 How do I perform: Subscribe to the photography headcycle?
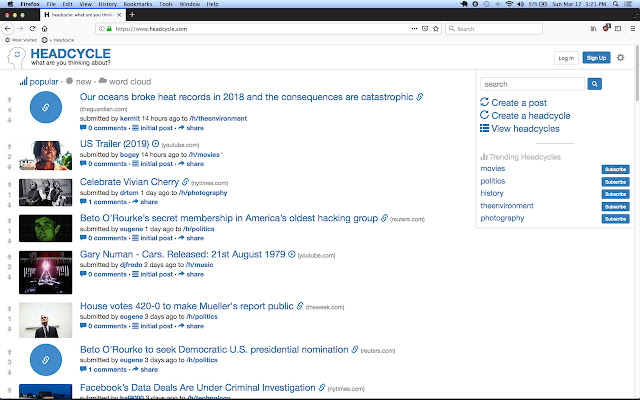(x=615, y=219)
